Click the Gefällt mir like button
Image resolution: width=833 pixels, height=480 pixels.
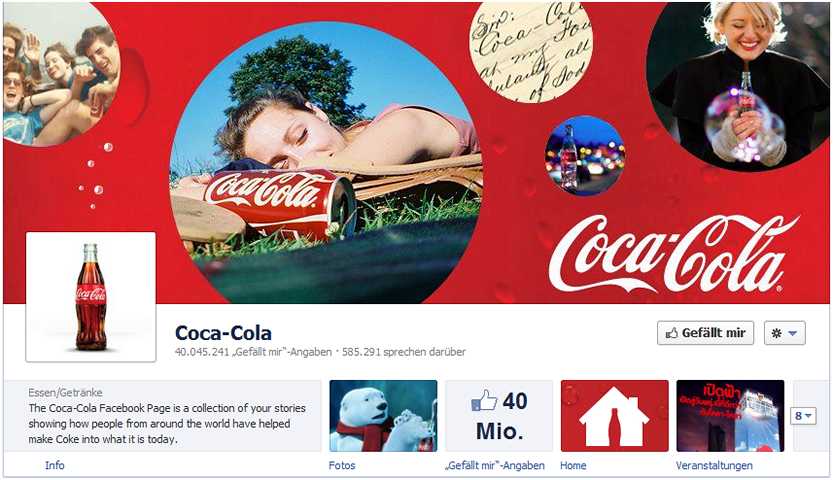pyautogui.click(x=705, y=333)
